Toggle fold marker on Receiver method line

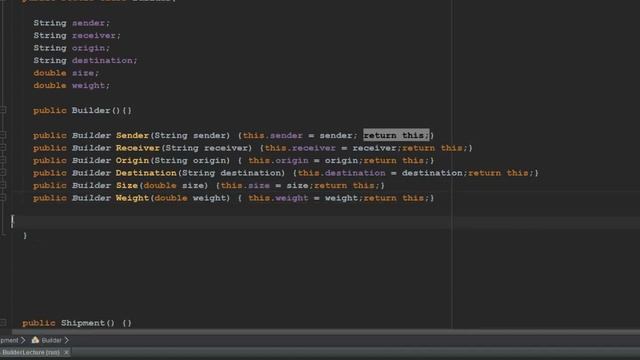tap(3, 147)
